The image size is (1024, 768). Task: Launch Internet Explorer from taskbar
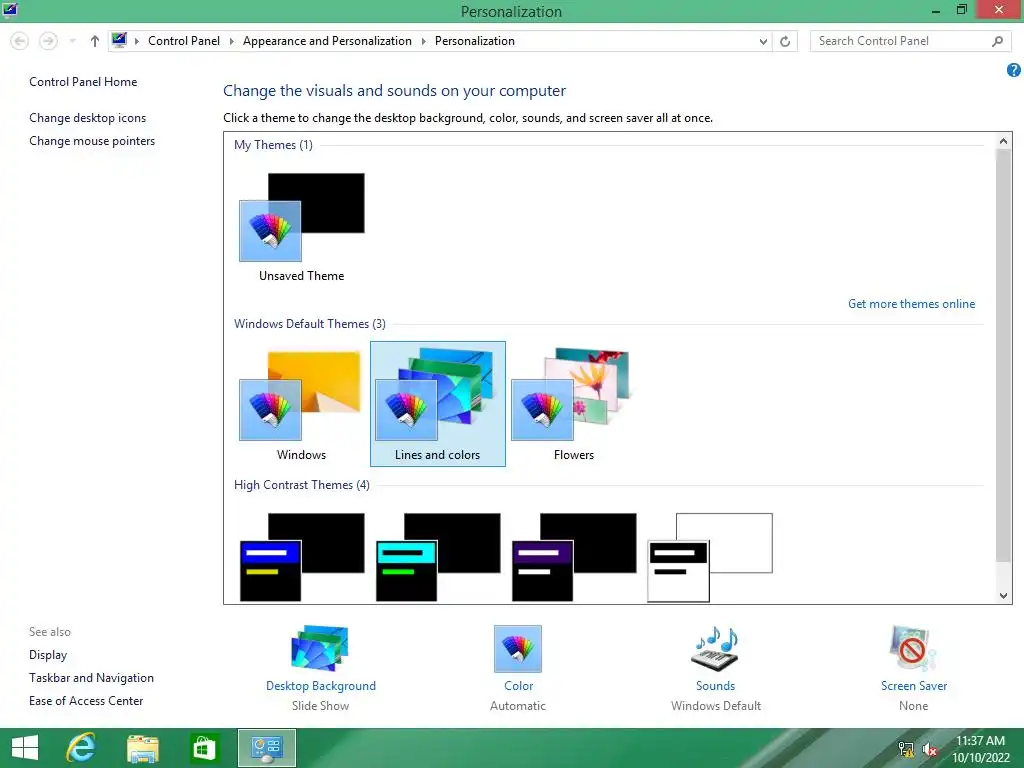pos(81,748)
